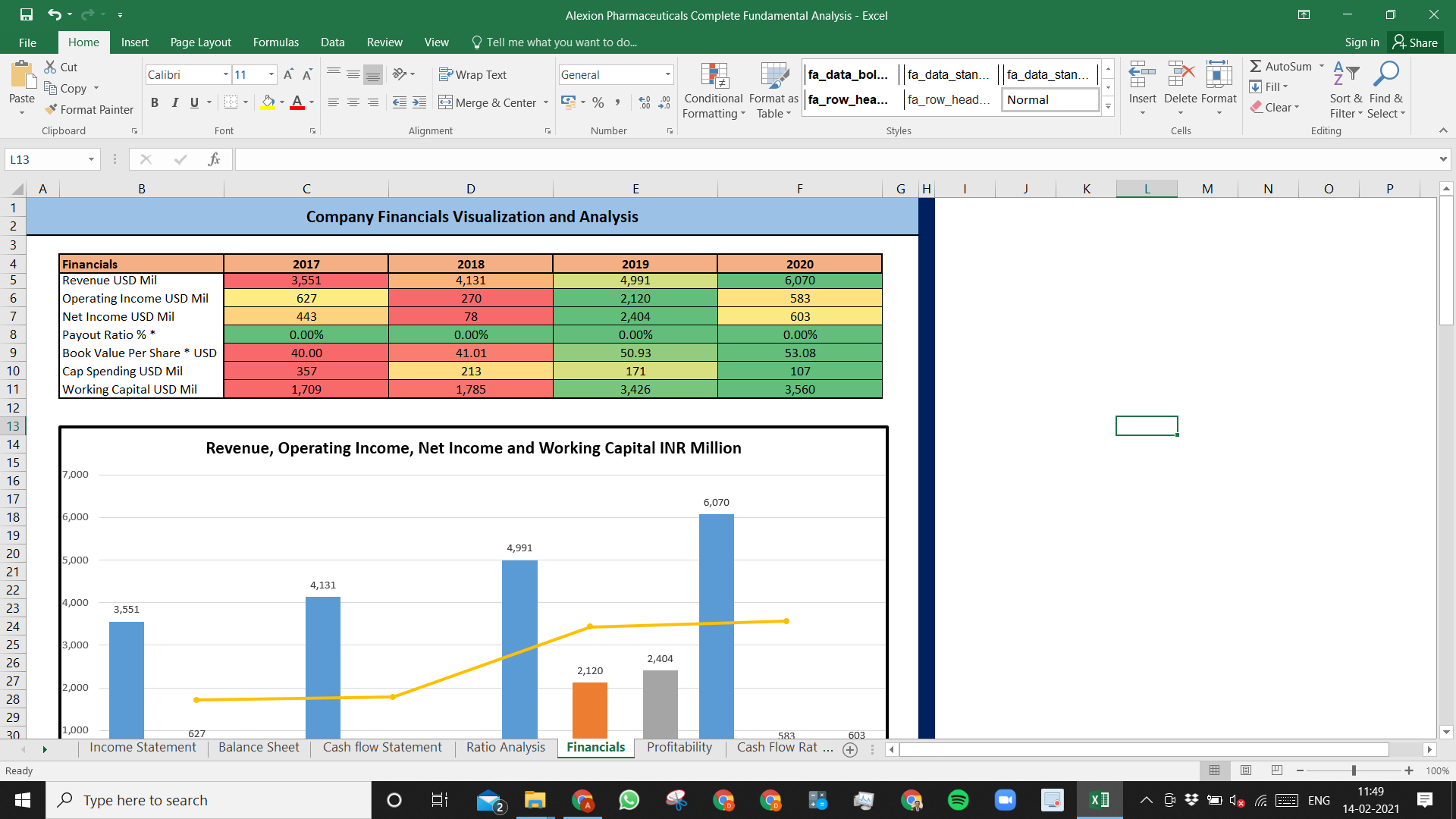Image resolution: width=1456 pixels, height=819 pixels.
Task: Click Increase Decimal icon
Action: (x=645, y=102)
